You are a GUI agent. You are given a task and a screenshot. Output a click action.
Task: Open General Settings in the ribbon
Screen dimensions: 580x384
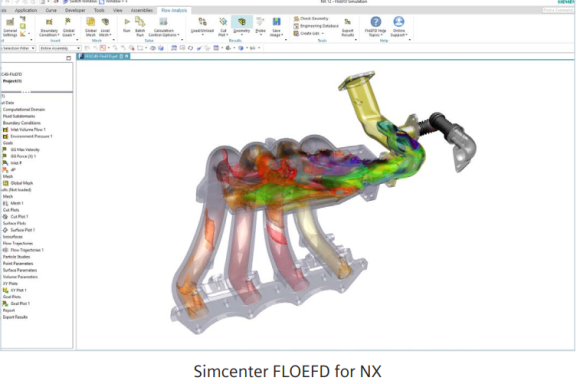point(10,27)
